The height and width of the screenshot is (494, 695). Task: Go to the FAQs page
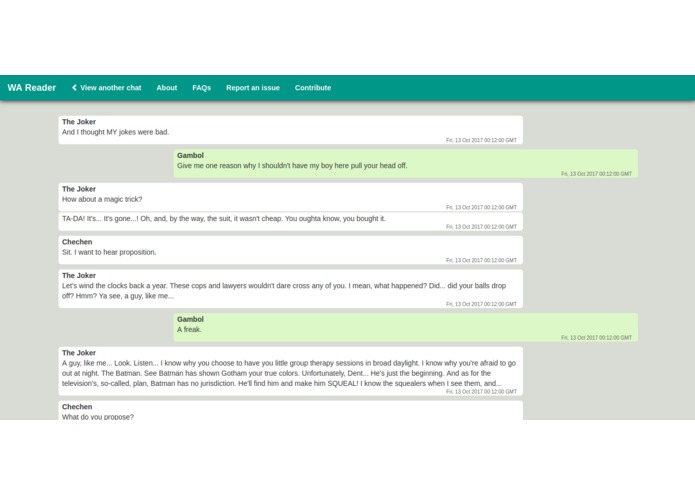pyautogui.click(x=202, y=88)
